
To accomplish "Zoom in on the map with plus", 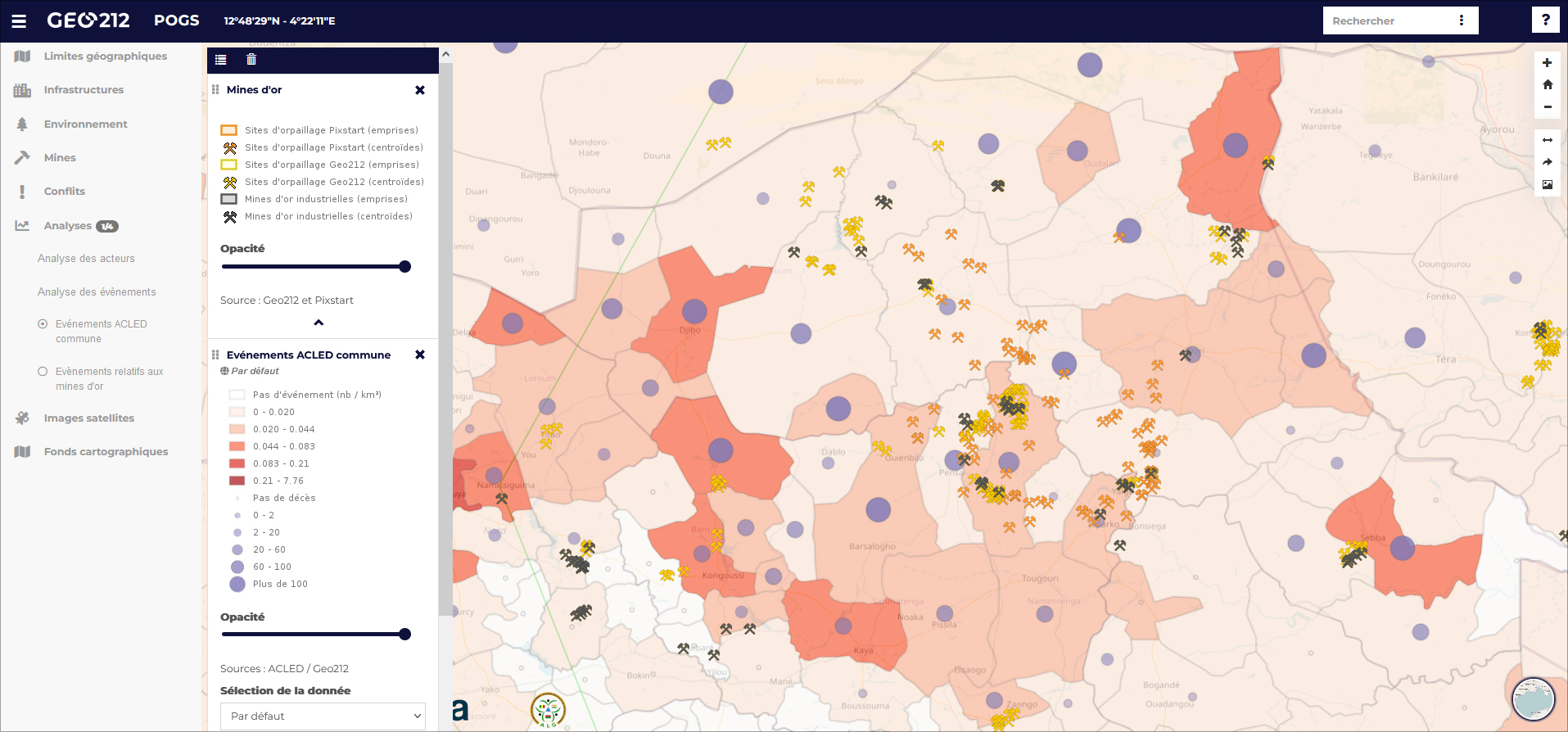I will [1547, 63].
